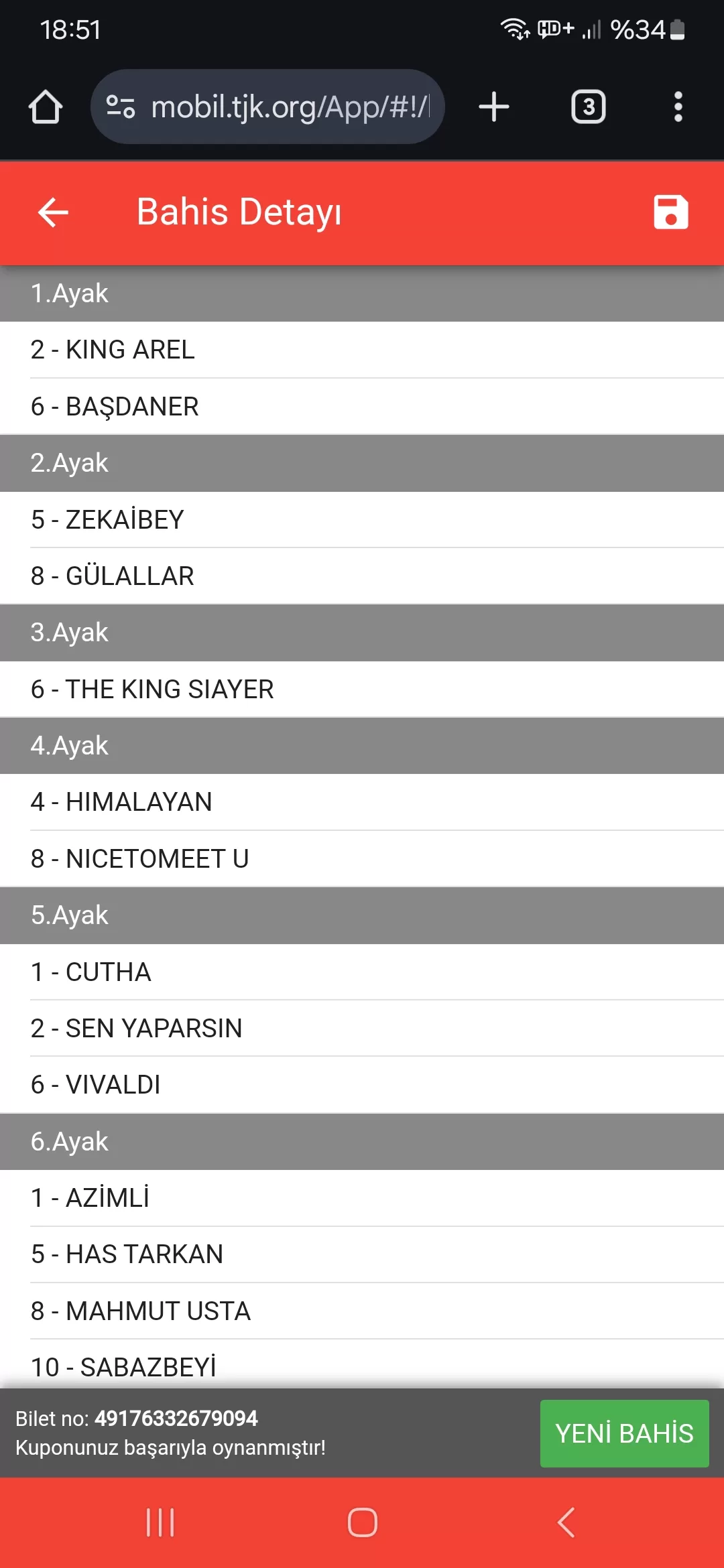724x1568 pixels.
Task: Tap the 4.Ayak section header
Action: pos(362,746)
